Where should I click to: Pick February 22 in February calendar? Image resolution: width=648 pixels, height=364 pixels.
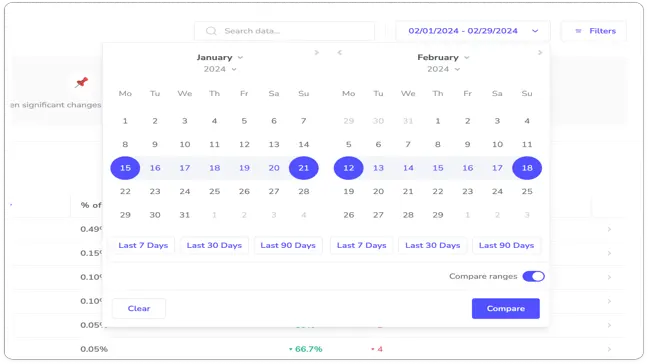[x=438, y=192]
